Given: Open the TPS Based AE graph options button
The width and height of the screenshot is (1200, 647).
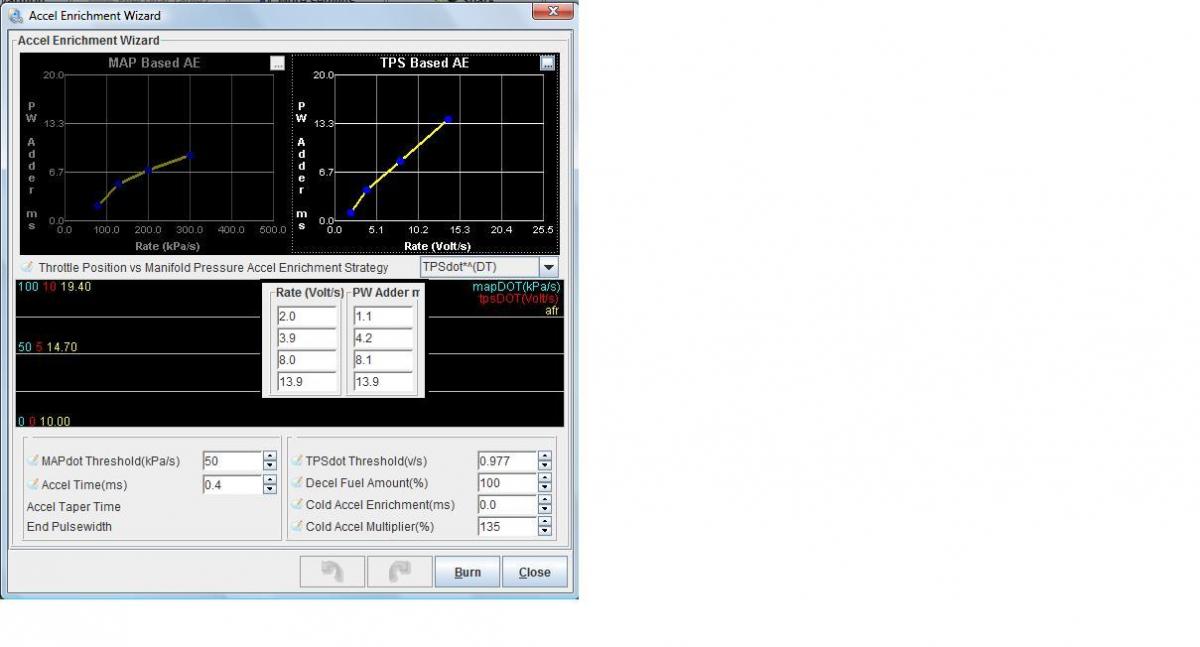Looking at the screenshot, I should 547,63.
